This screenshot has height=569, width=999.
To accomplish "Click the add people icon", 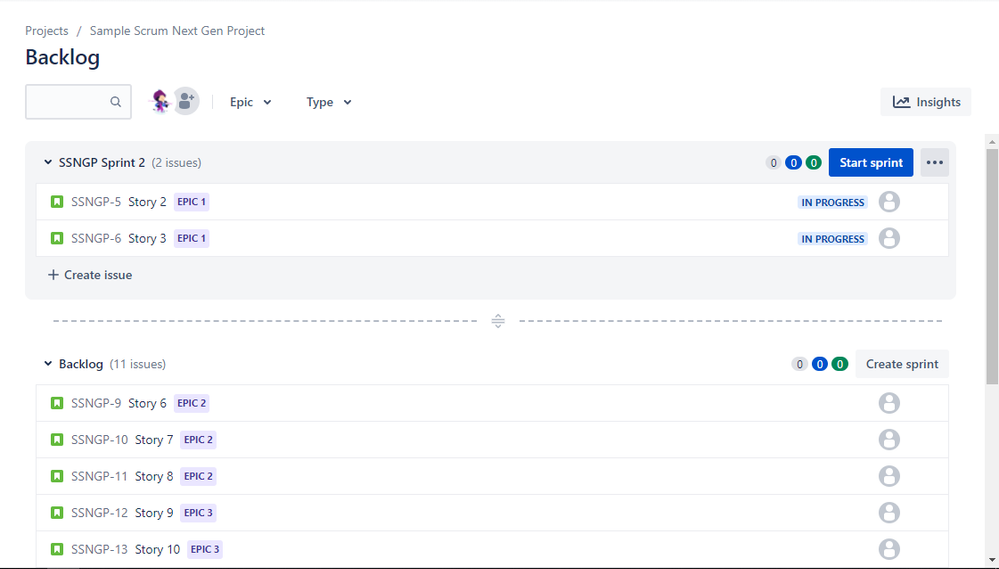I will 186,101.
